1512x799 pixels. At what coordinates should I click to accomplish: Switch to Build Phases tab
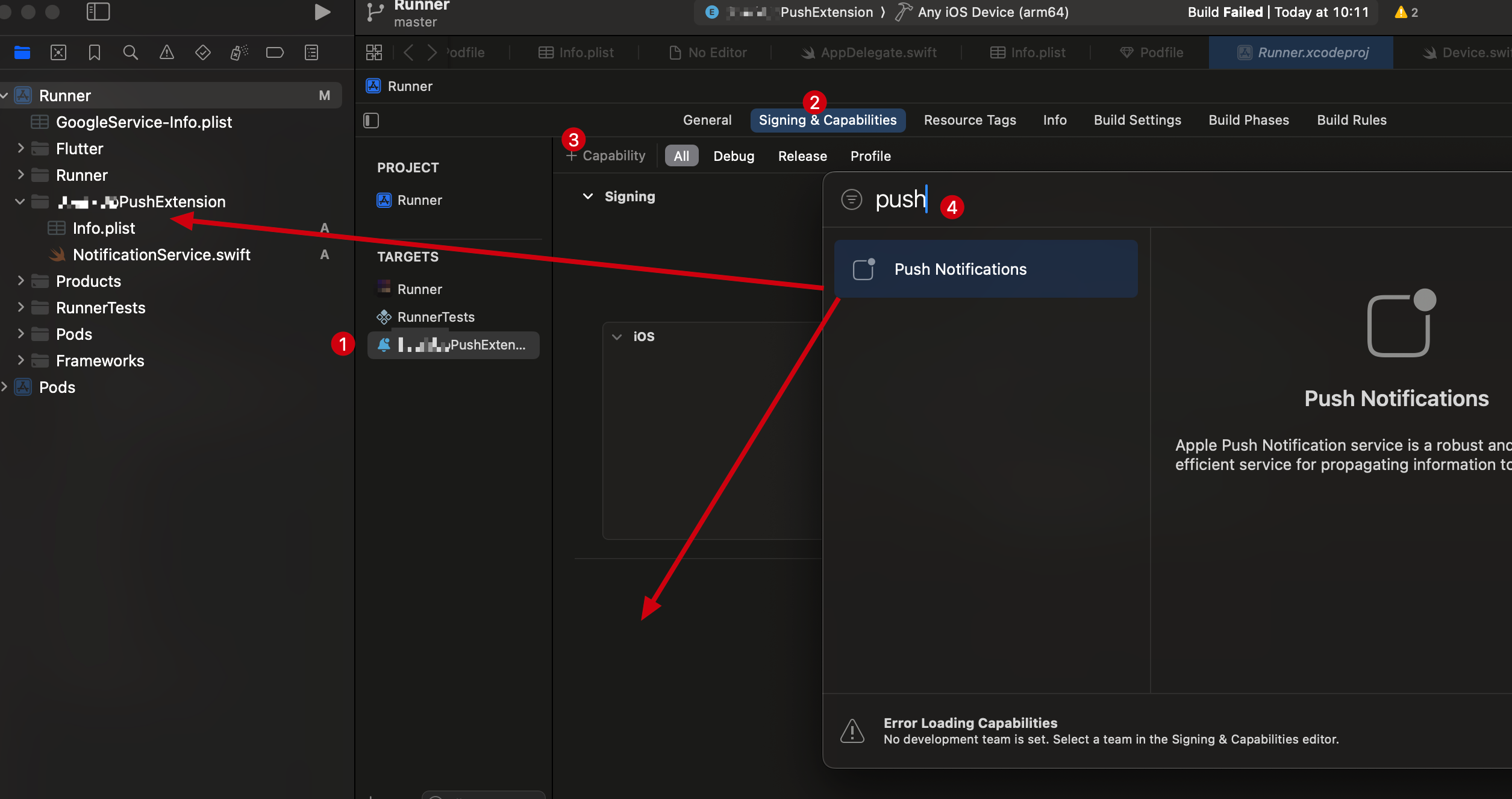click(x=1249, y=120)
